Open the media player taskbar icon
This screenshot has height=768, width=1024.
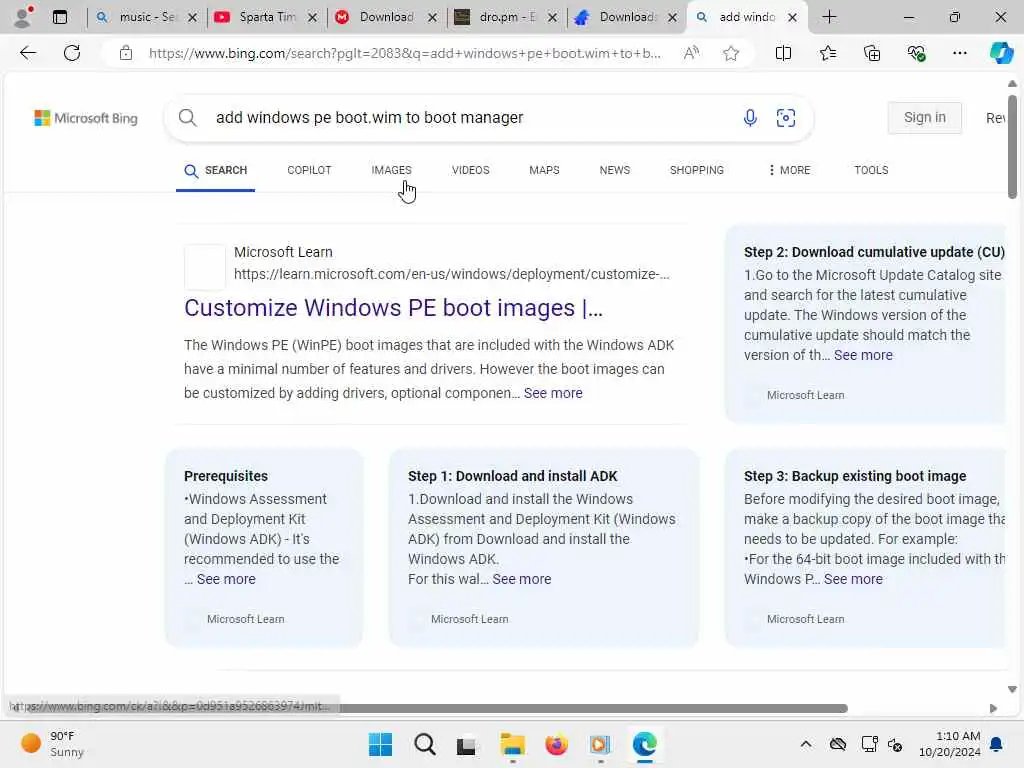600,744
